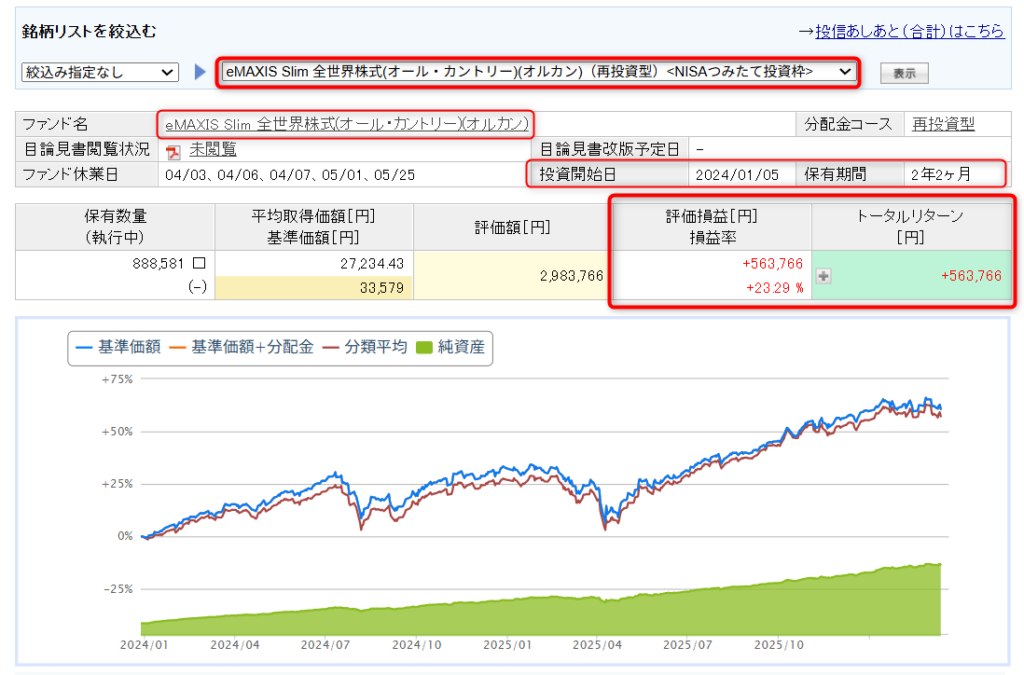The width and height of the screenshot is (1024, 675).
Task: Click the green 純資産 legend swatch
Action: [x=423, y=348]
